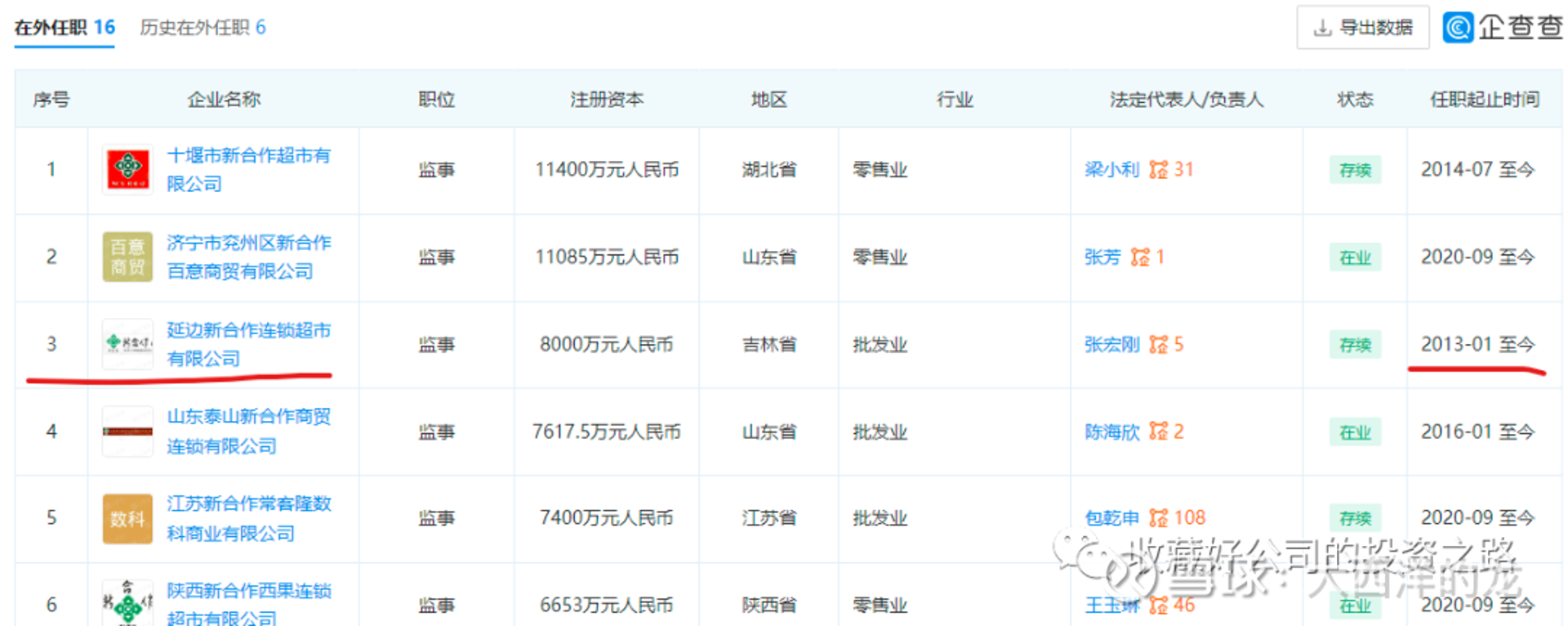This screenshot has height=626, width=1568.
Task: Click the 注册资本 column header
Action: (x=607, y=99)
